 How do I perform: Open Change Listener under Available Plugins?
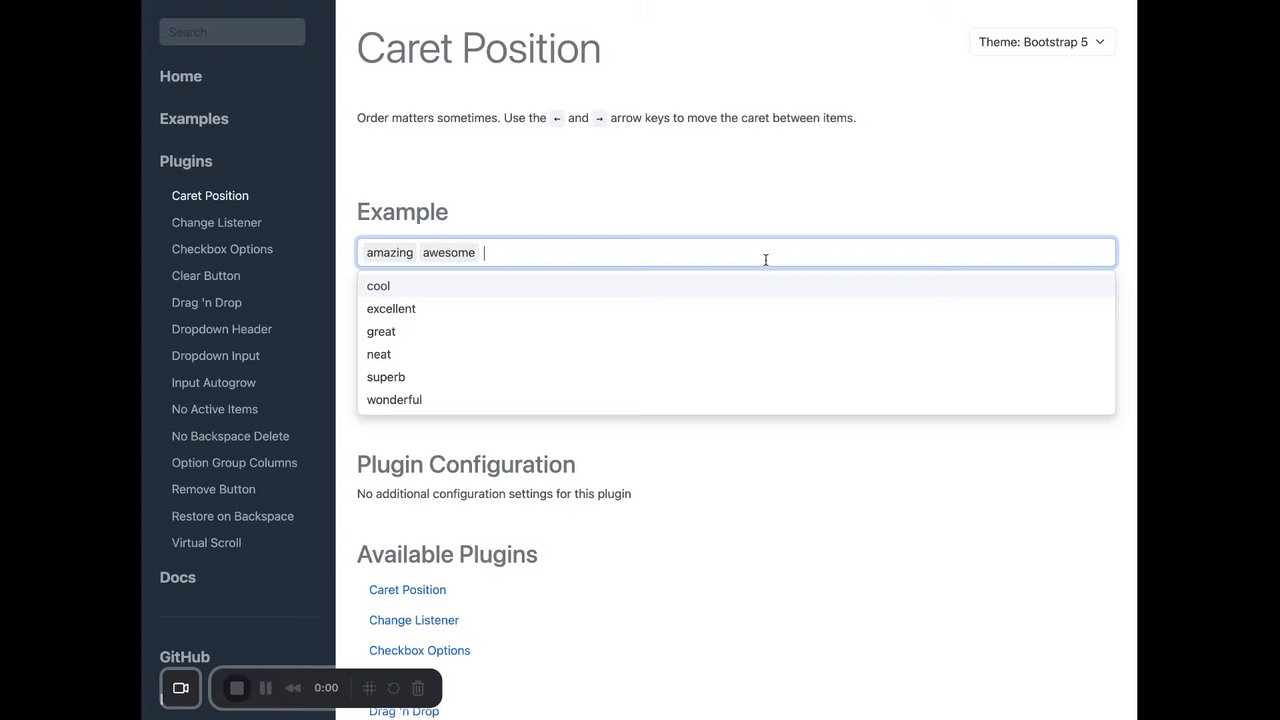coord(414,620)
